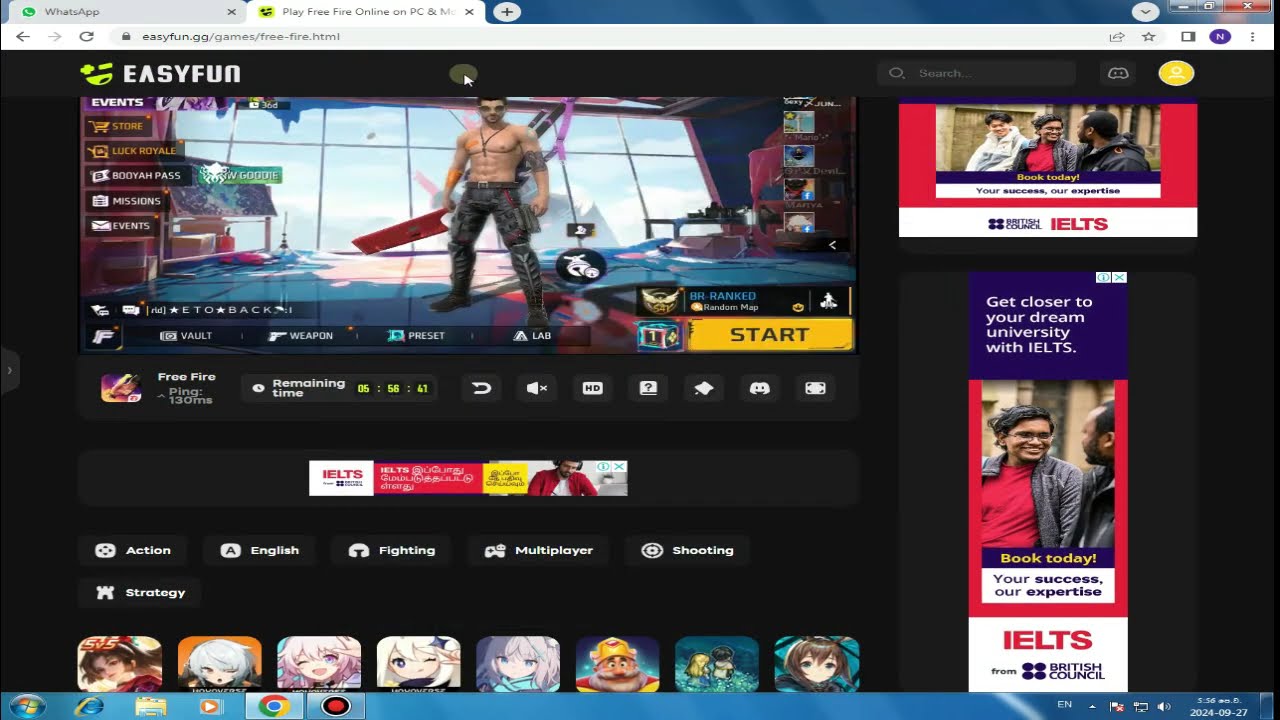Close the IELTS banner ad below game
1280x720 pixels.
pos(619,467)
